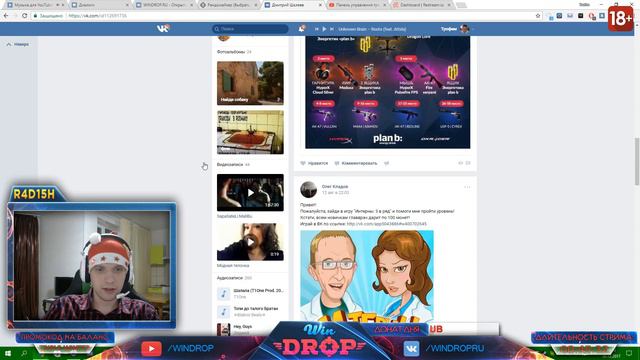Viewport: 640px width, 360px height.
Task: Play the Hey, Guys audio track cover
Action: [223, 329]
